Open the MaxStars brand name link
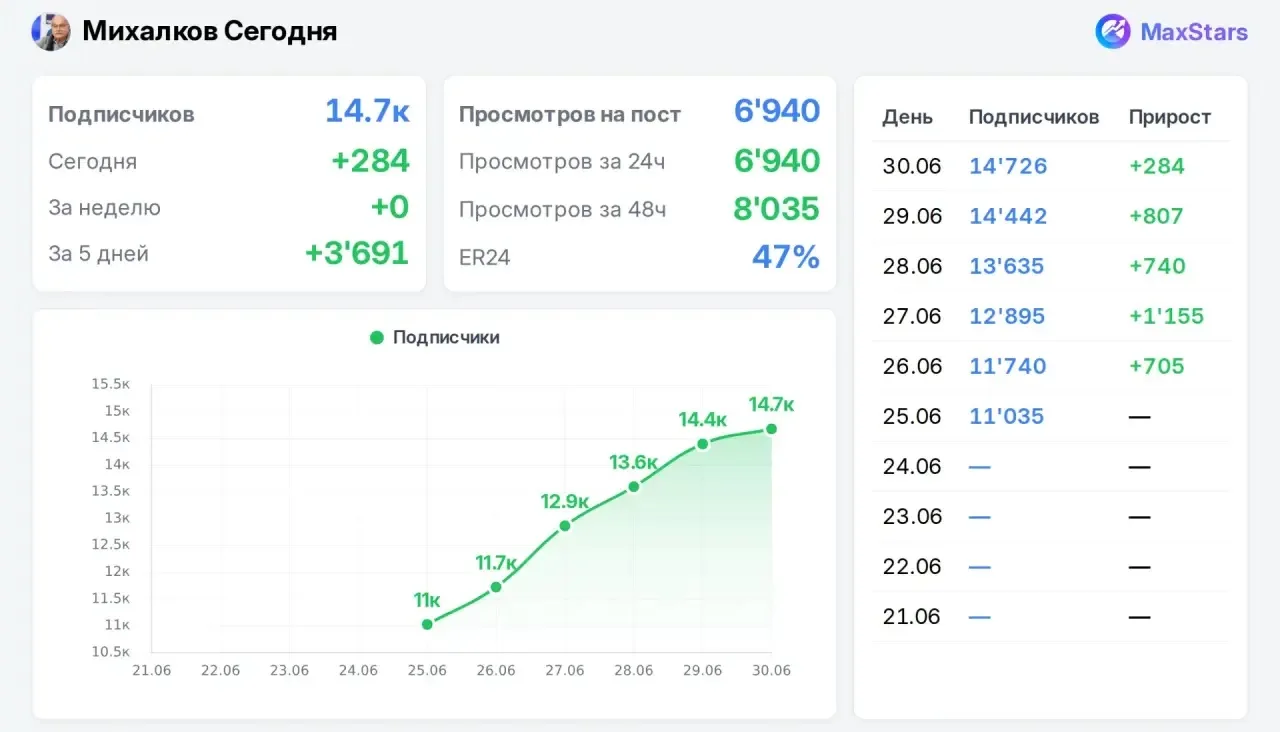 coord(1194,32)
